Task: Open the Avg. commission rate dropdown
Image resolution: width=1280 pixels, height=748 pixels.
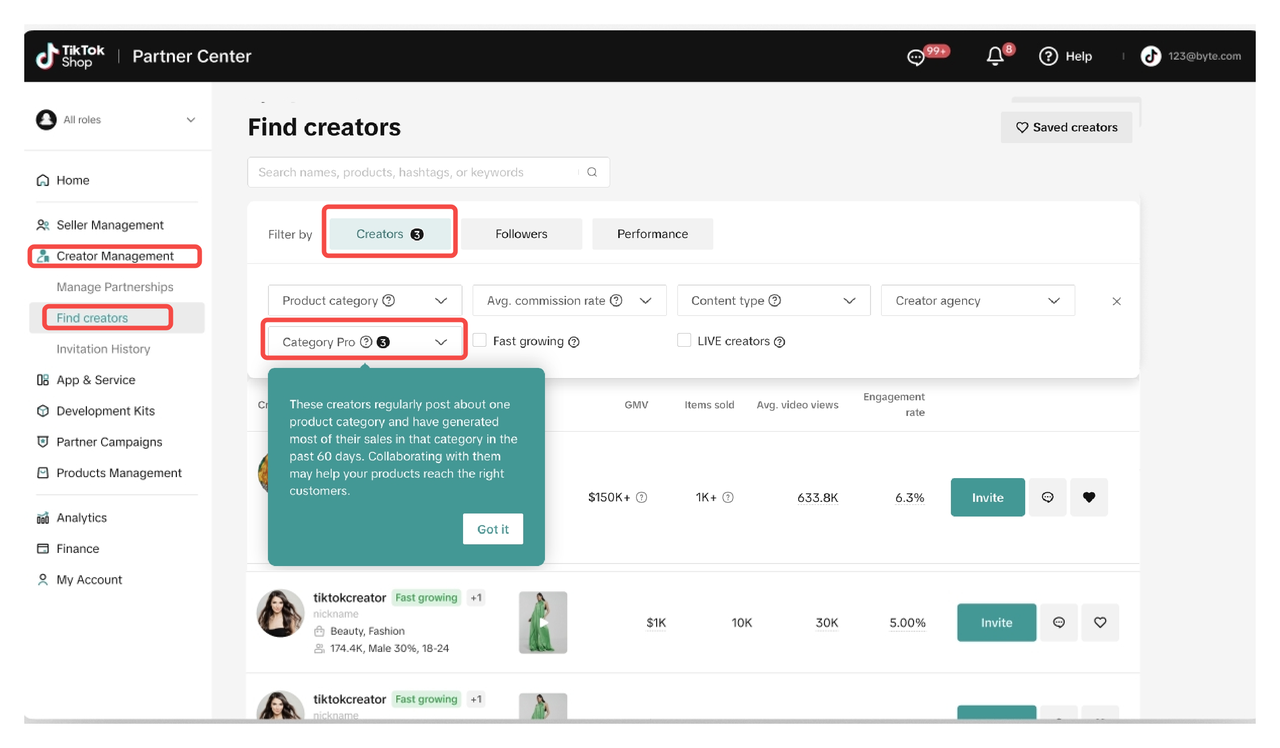Action: point(568,300)
